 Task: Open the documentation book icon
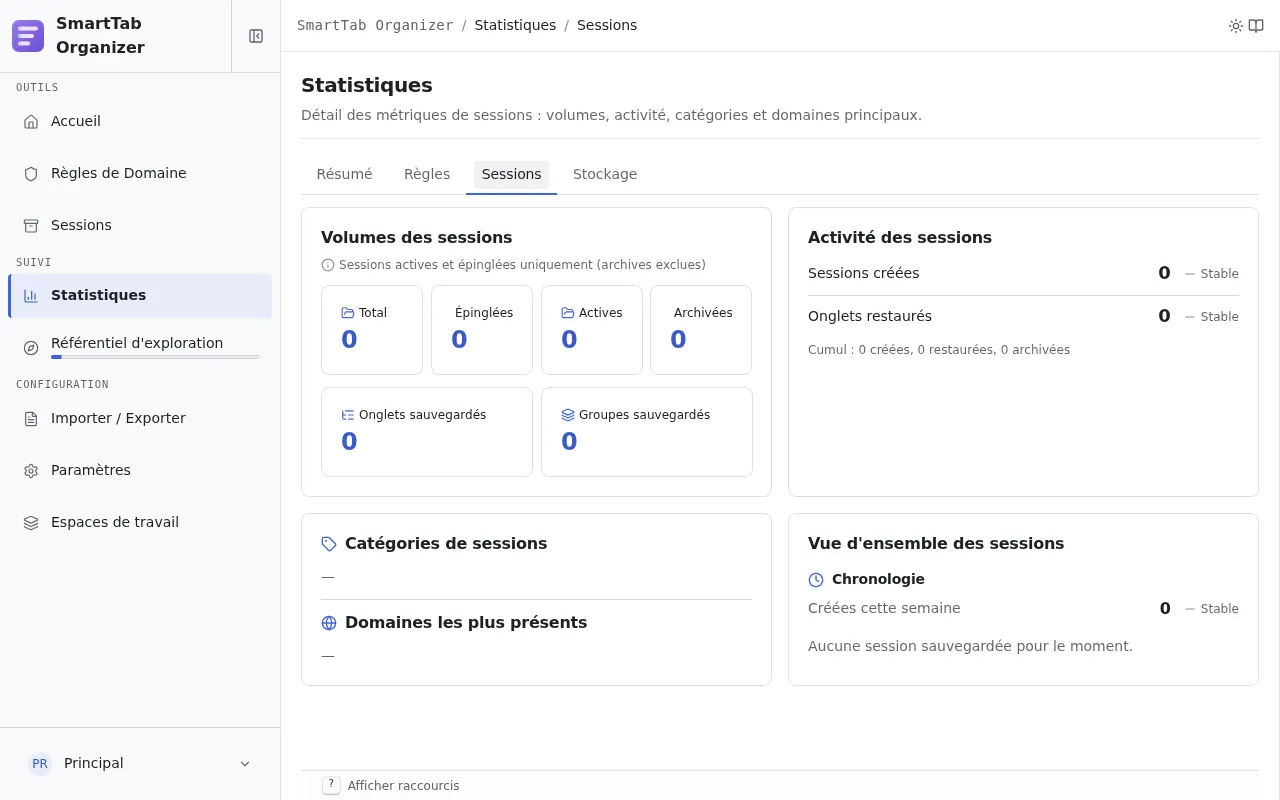click(1256, 26)
